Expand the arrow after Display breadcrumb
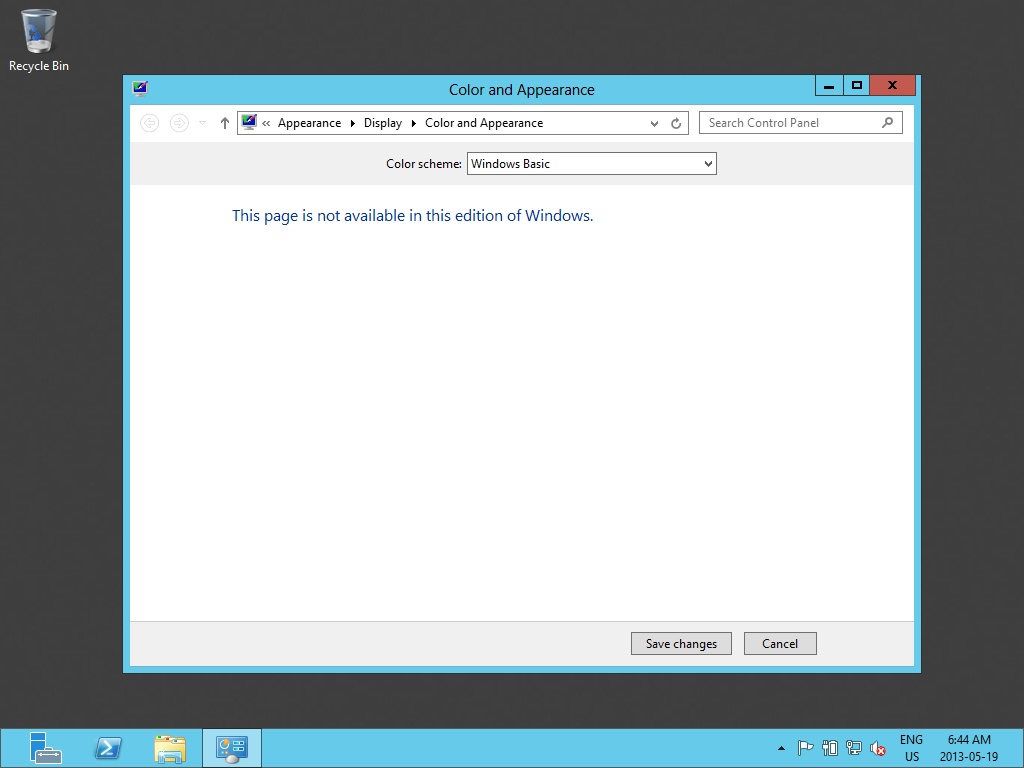This screenshot has width=1024, height=768. click(x=414, y=123)
